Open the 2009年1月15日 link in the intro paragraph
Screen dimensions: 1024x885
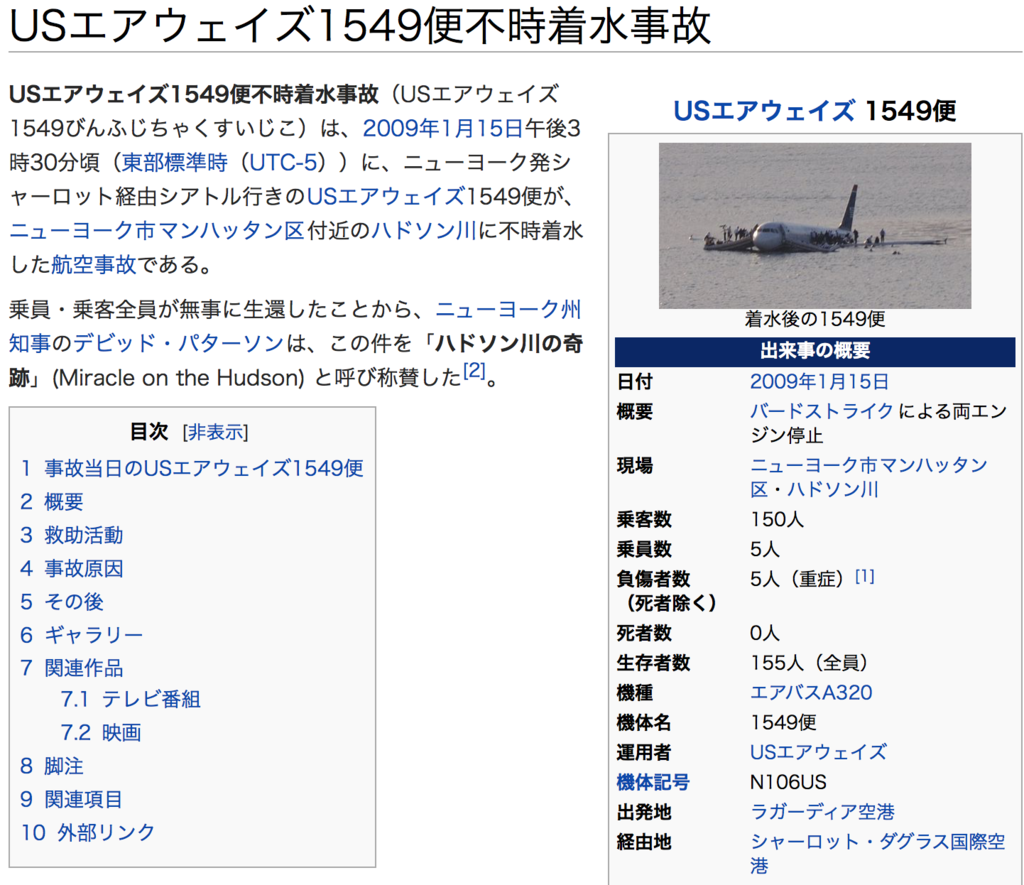443,128
